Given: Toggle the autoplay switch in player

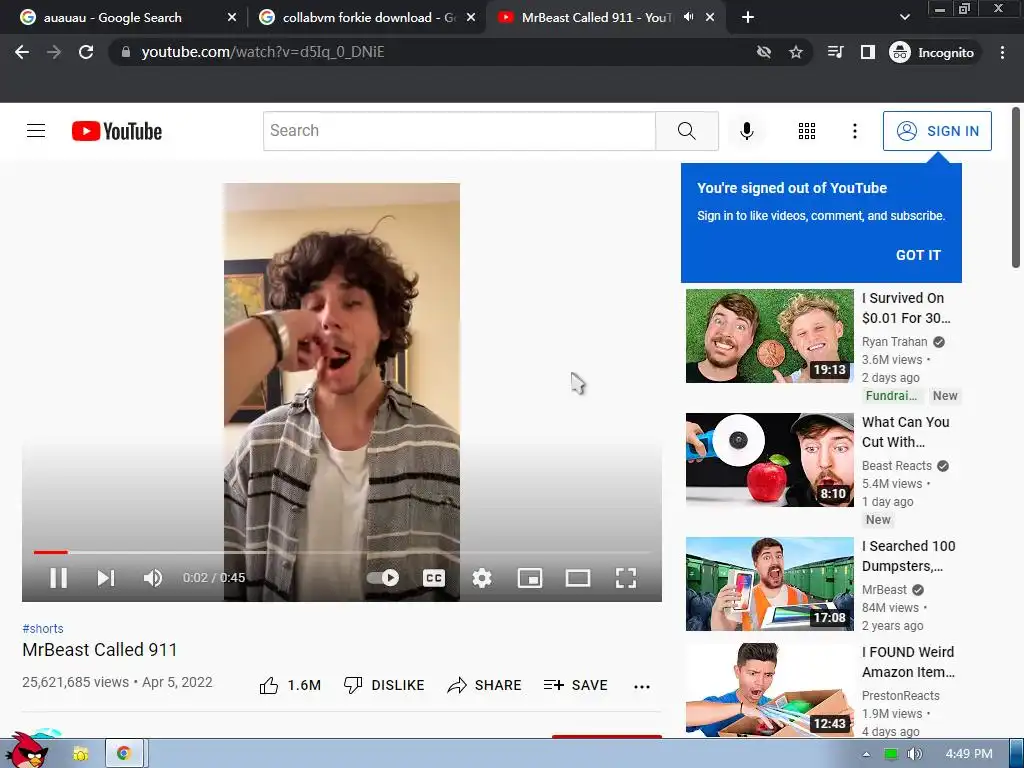Looking at the screenshot, I should point(383,578).
